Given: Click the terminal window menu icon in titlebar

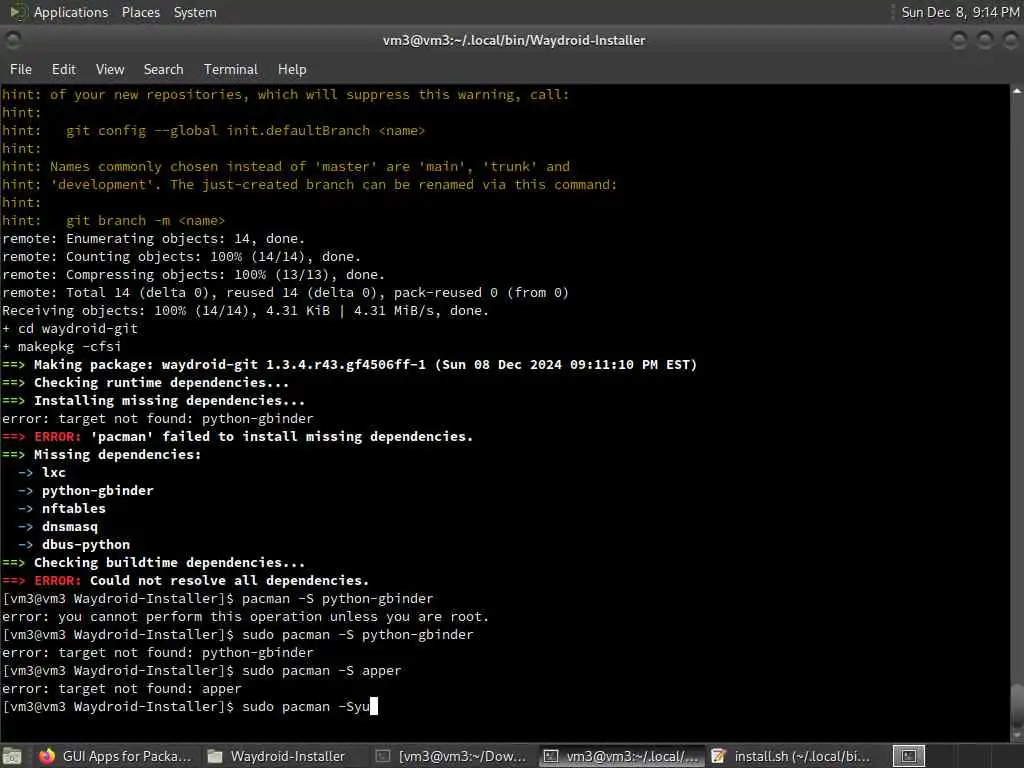Looking at the screenshot, I should click(12, 40).
